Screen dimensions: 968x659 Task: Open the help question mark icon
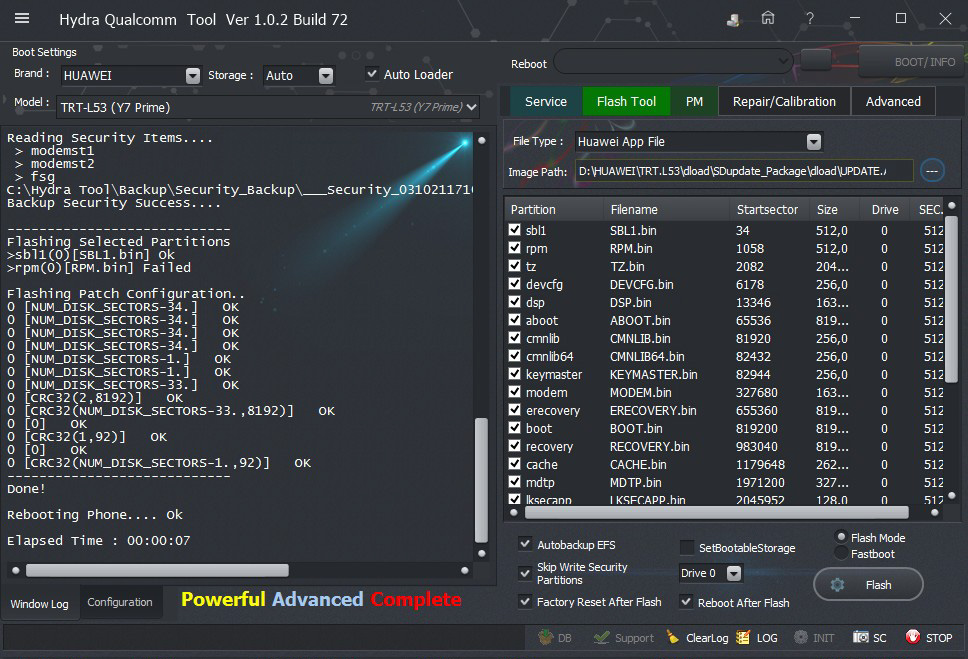(x=810, y=19)
